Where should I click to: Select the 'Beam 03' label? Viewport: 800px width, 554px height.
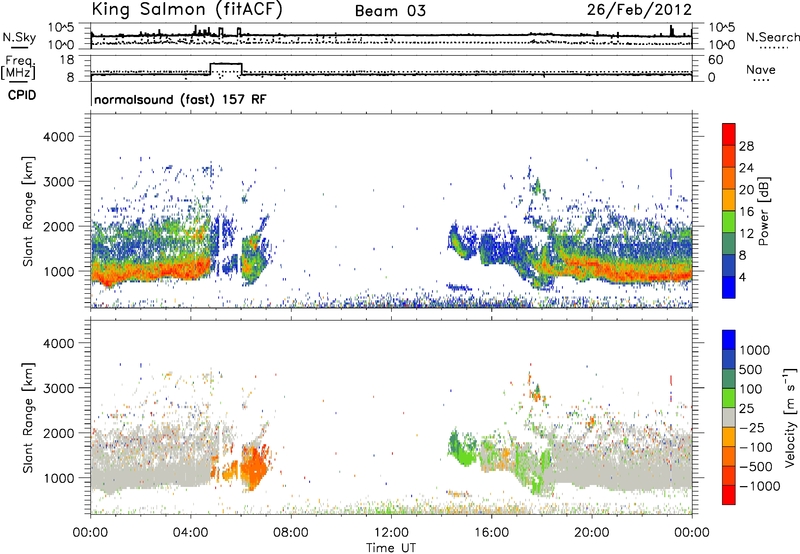390,11
